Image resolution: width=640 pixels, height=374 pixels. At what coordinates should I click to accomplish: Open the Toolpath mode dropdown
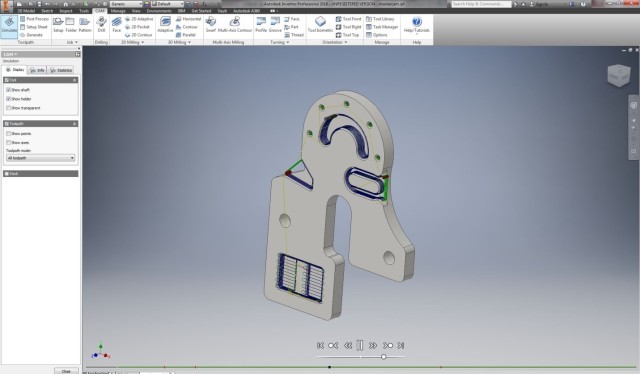40,158
